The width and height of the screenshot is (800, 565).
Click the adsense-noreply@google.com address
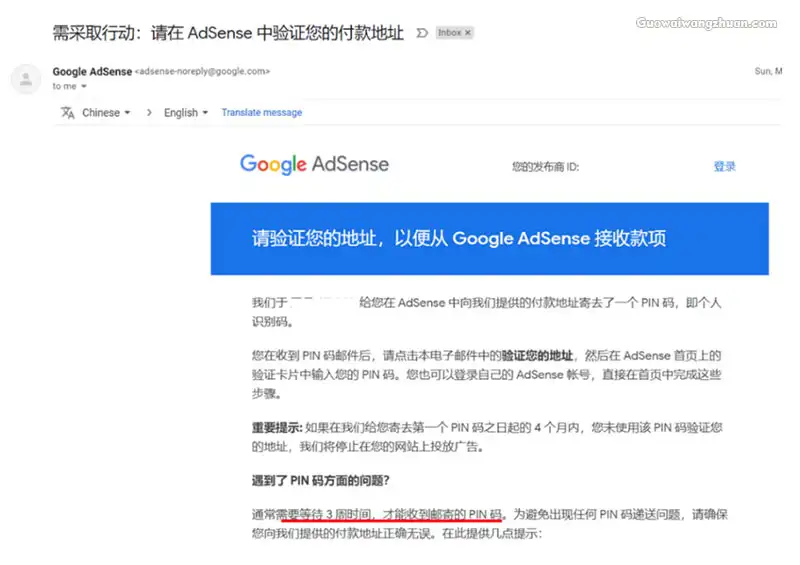pos(203,71)
